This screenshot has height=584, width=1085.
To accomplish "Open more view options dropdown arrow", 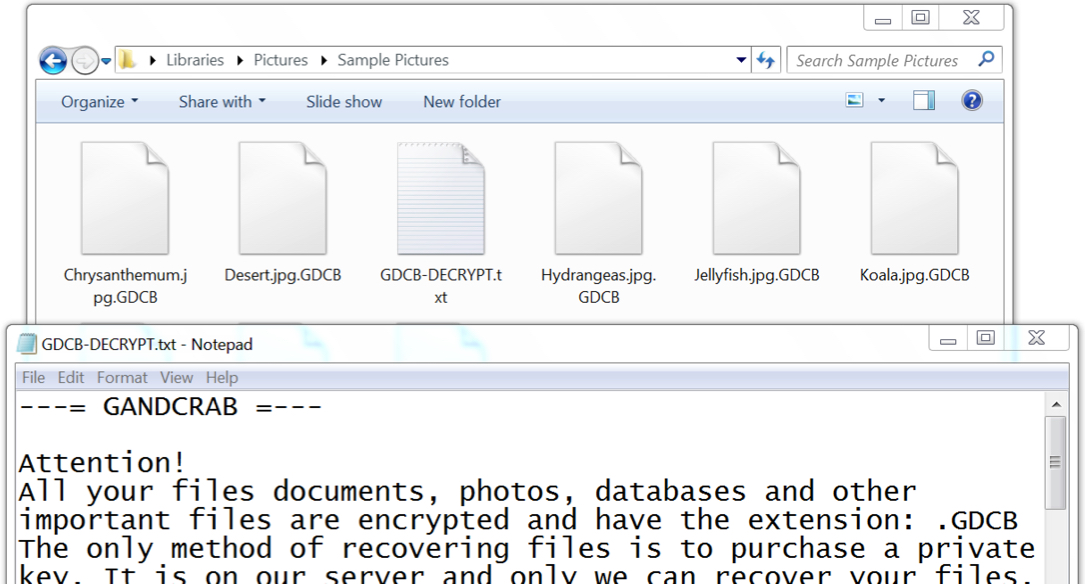I will click(882, 101).
